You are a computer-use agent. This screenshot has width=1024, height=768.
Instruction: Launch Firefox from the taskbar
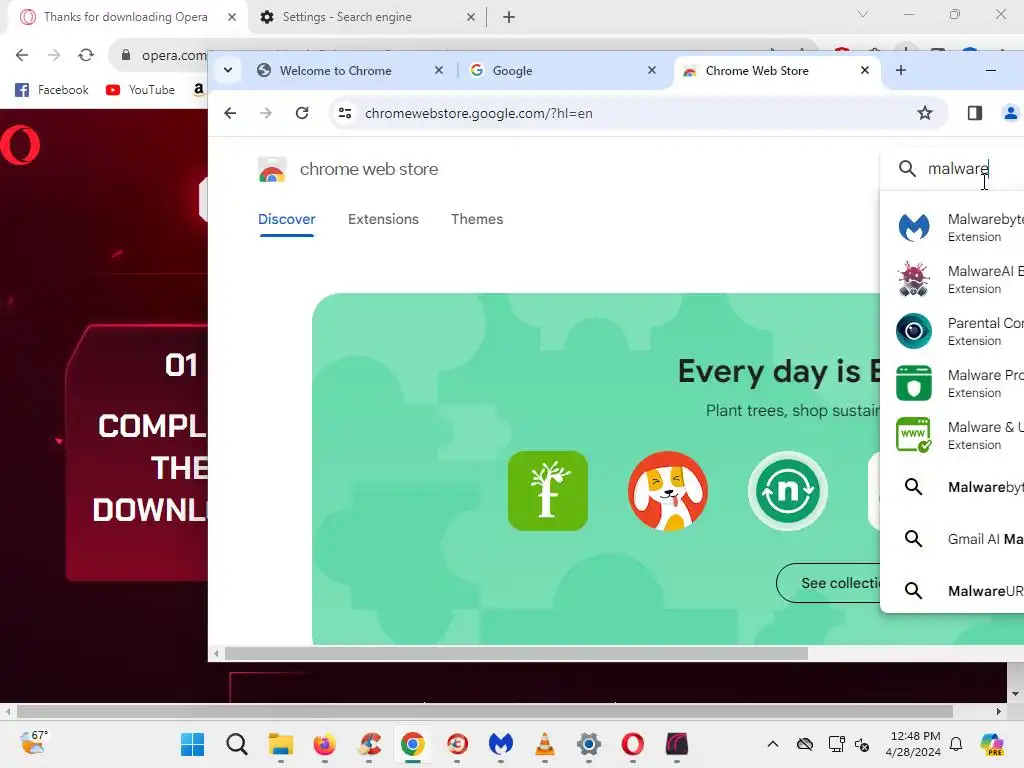(325, 744)
